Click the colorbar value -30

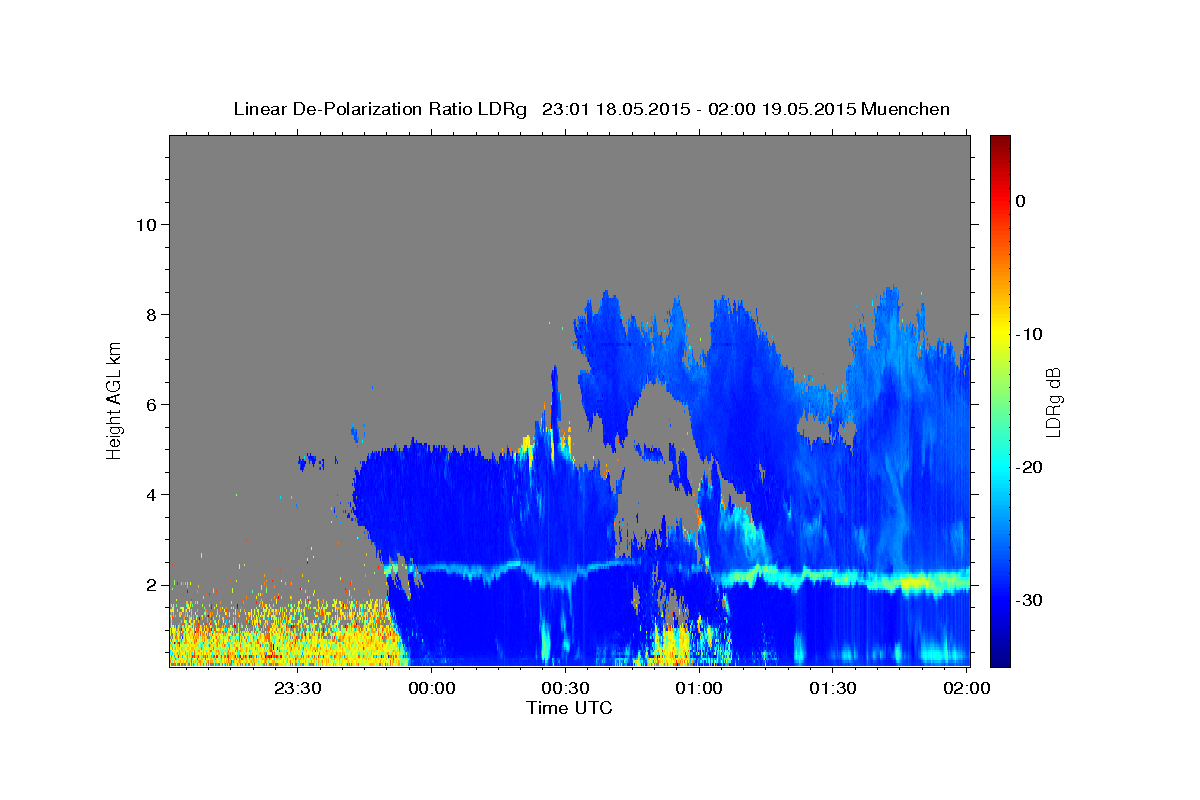pyautogui.click(x=1029, y=600)
